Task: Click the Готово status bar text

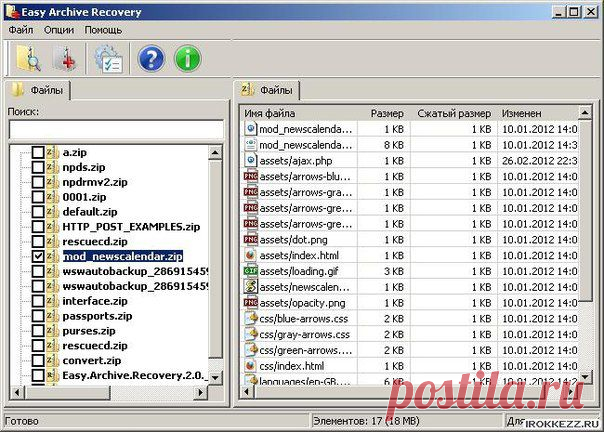Action: 22,421
